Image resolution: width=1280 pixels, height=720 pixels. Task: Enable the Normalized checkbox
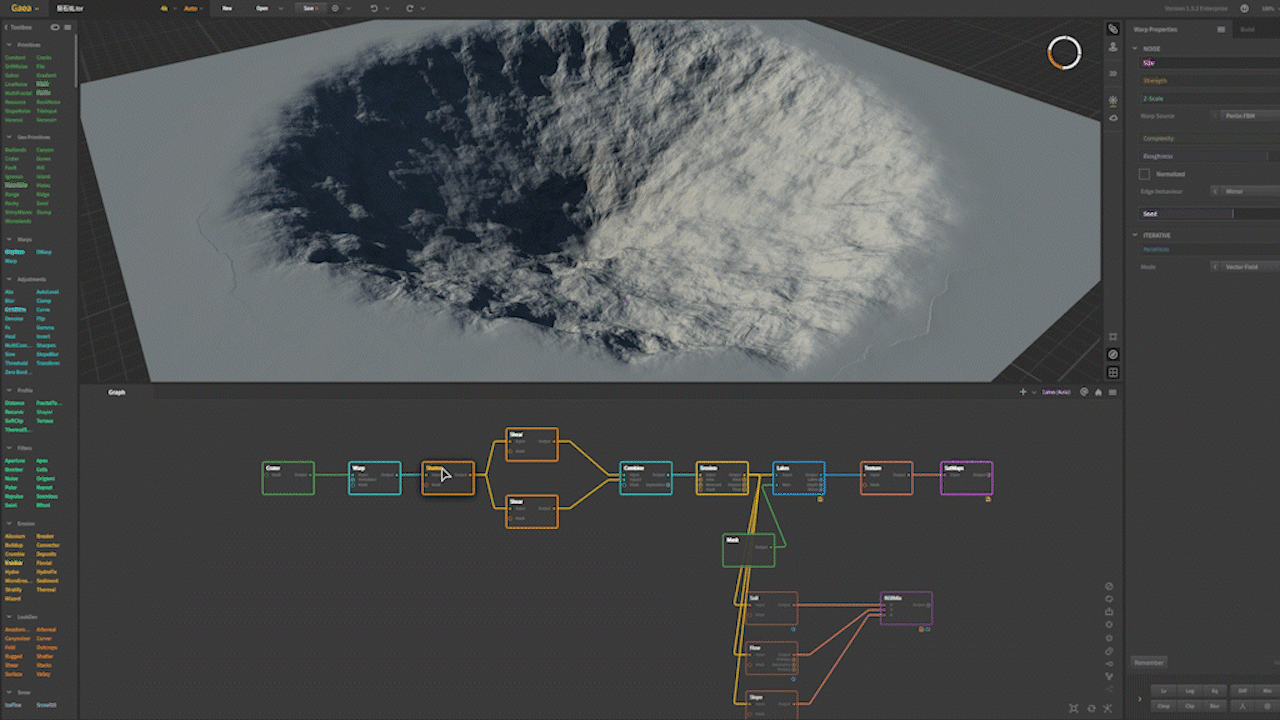(x=1145, y=174)
